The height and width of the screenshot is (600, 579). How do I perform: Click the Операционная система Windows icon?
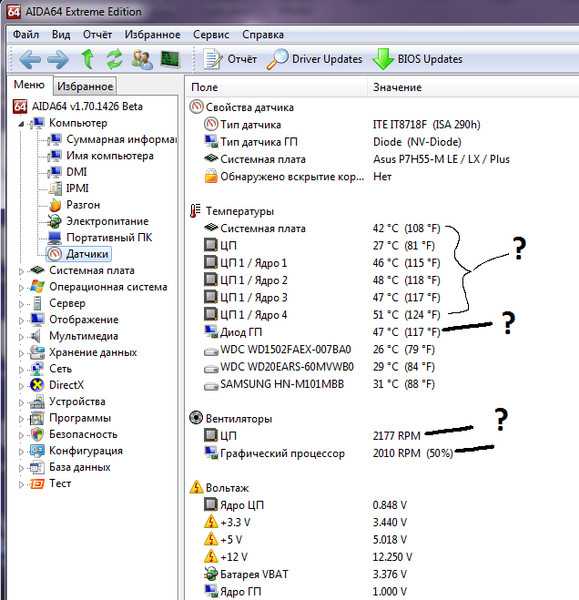(x=37, y=287)
